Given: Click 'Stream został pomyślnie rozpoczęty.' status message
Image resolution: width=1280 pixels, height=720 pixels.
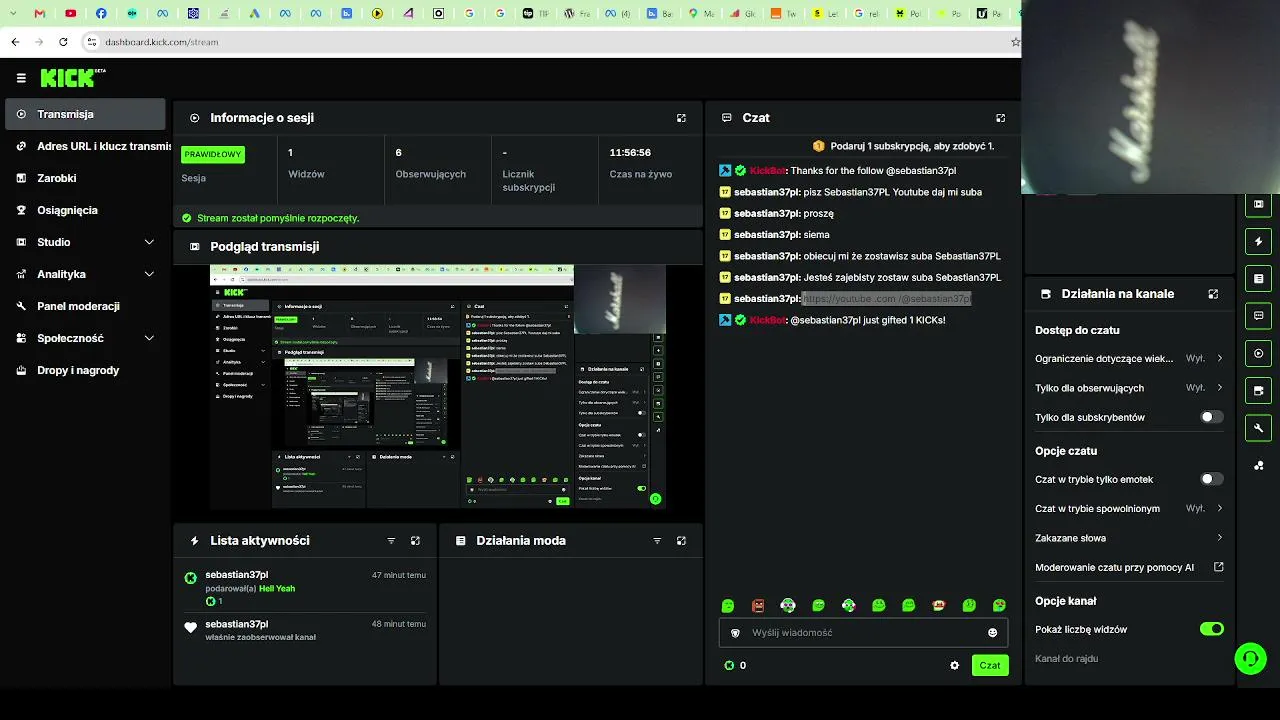Looking at the screenshot, I should point(278,218).
